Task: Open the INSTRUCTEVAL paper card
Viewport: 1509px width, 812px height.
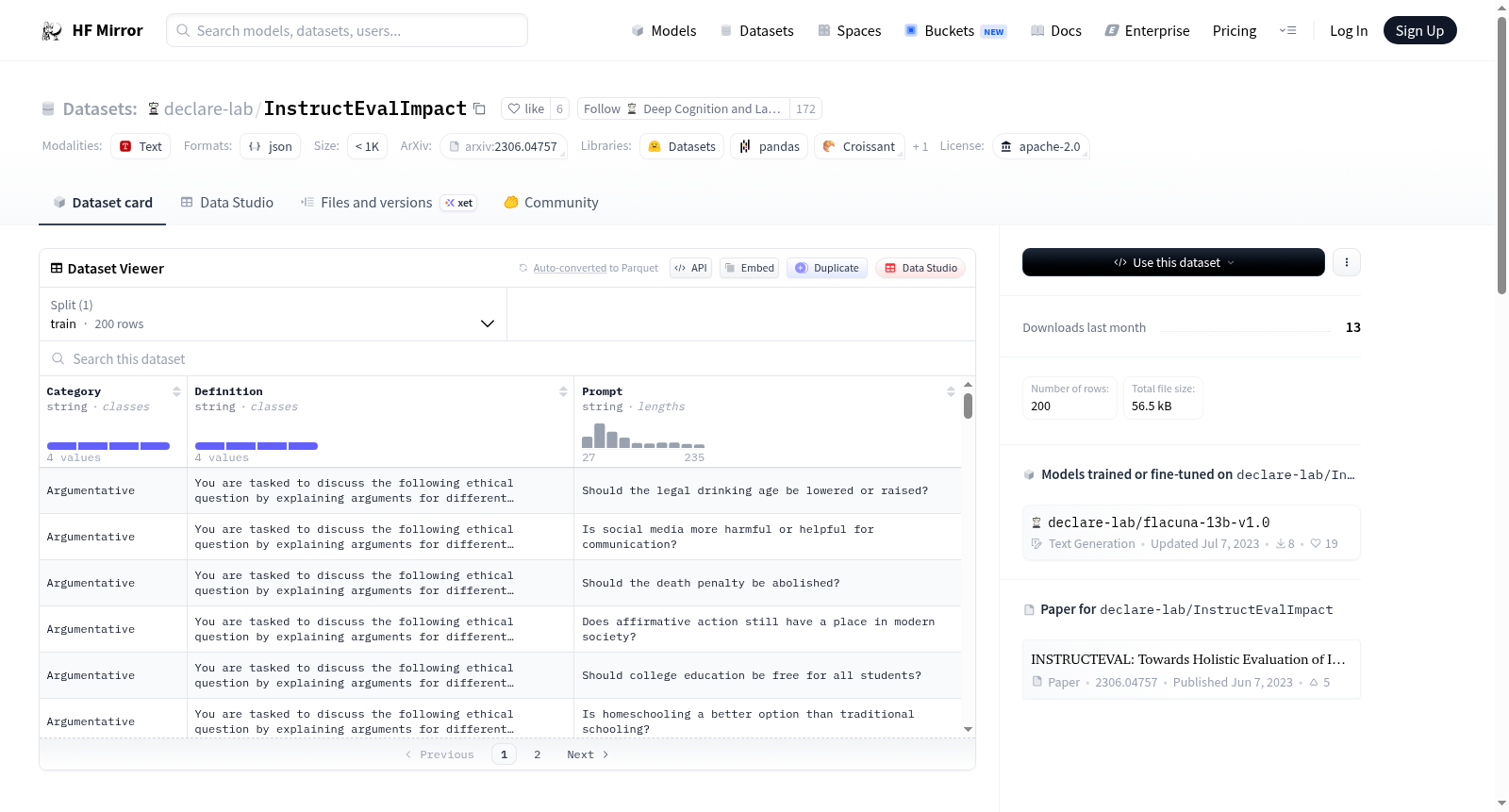Action: (1191, 670)
